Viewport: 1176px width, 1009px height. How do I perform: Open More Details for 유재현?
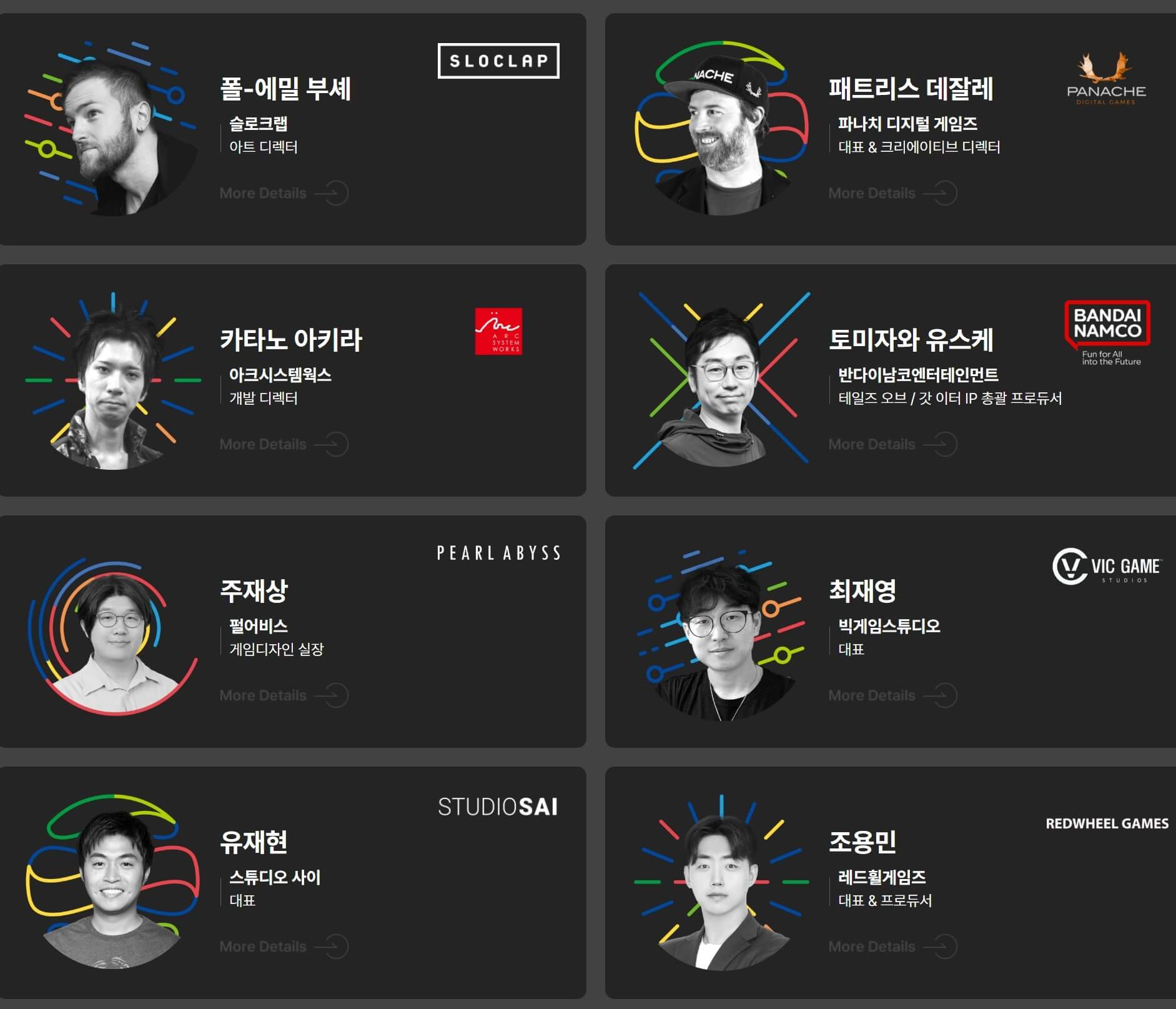pyautogui.click(x=284, y=947)
